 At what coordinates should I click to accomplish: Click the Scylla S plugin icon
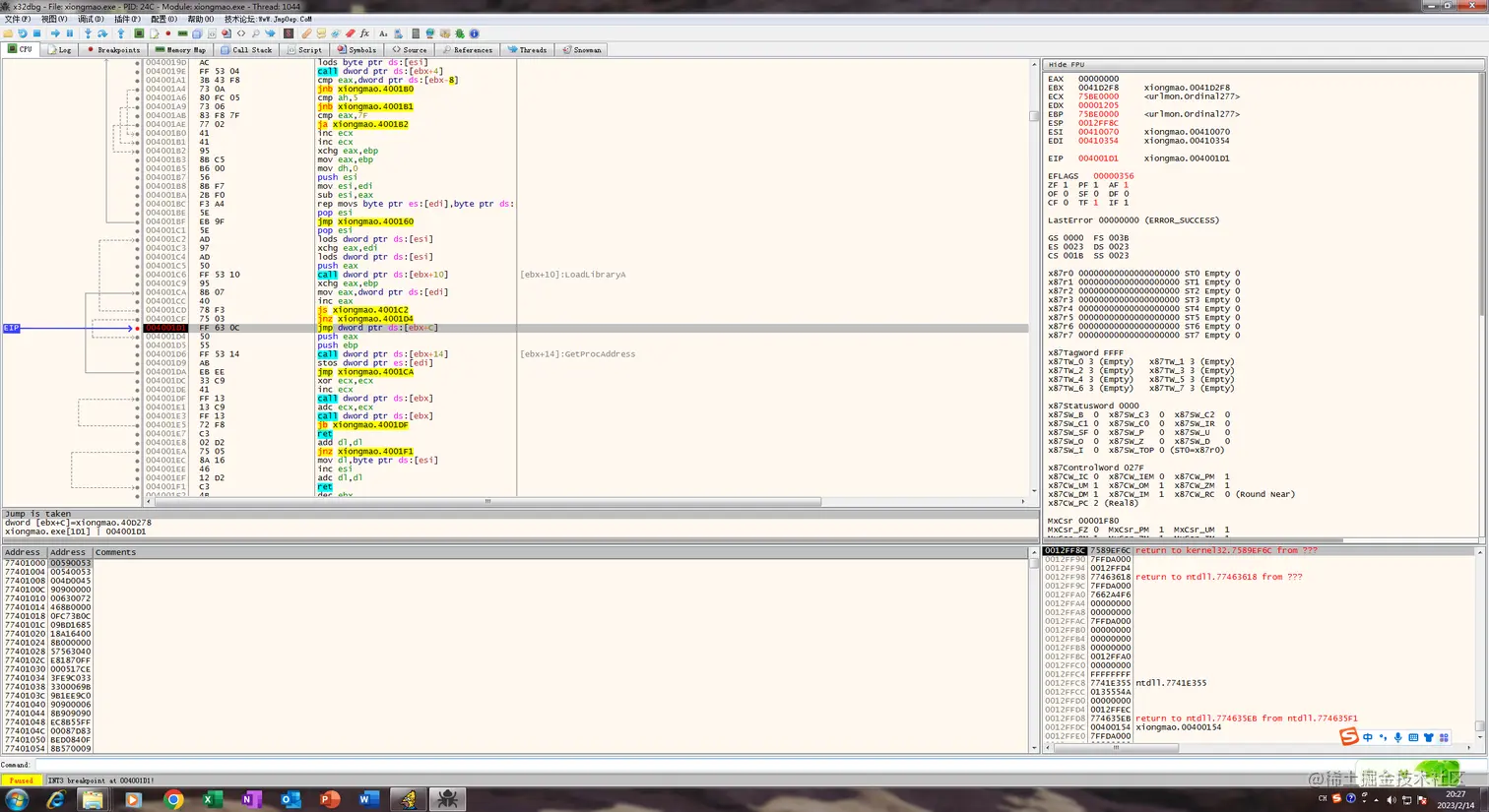pos(289,33)
